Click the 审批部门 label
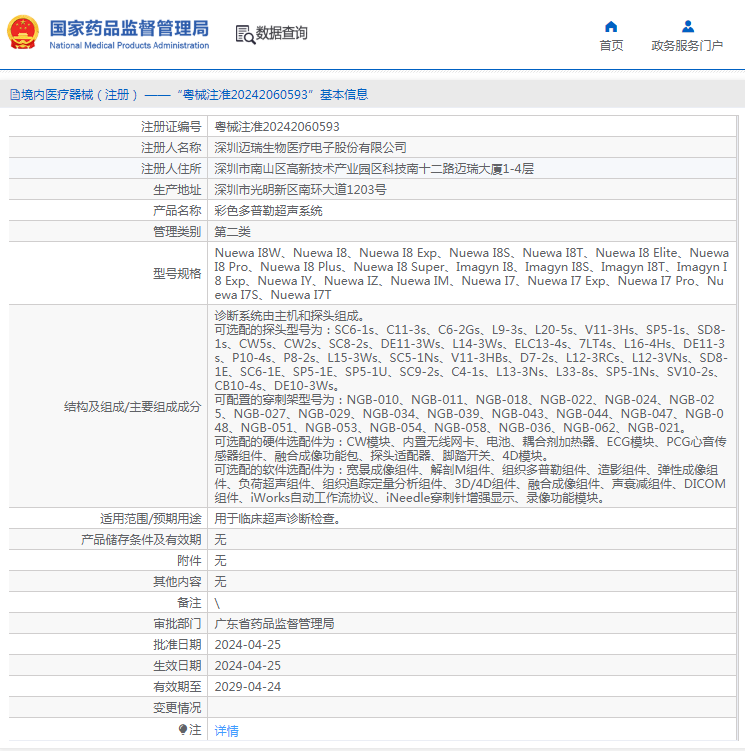This screenshot has width=745, height=751. point(177,624)
